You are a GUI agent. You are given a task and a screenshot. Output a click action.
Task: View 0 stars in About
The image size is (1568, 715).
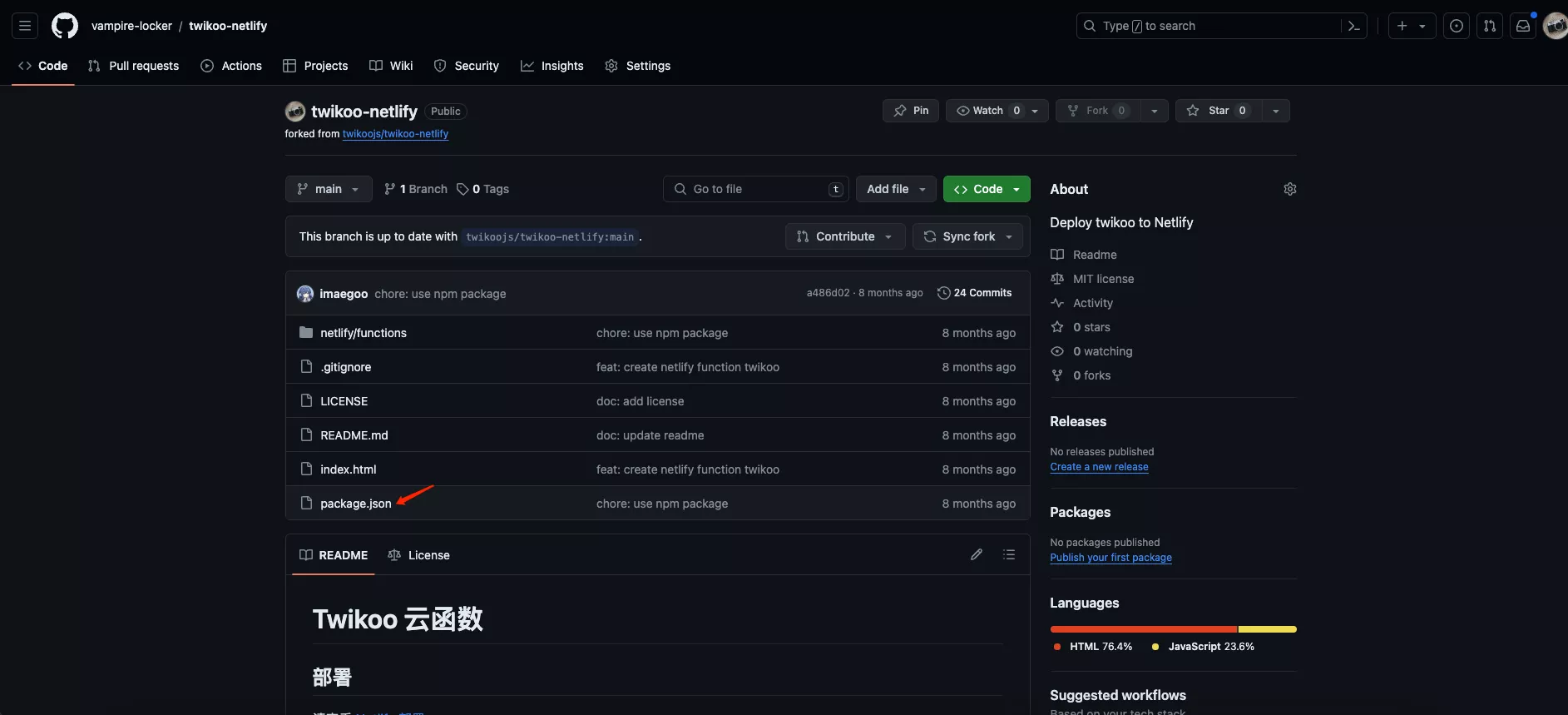click(1091, 327)
